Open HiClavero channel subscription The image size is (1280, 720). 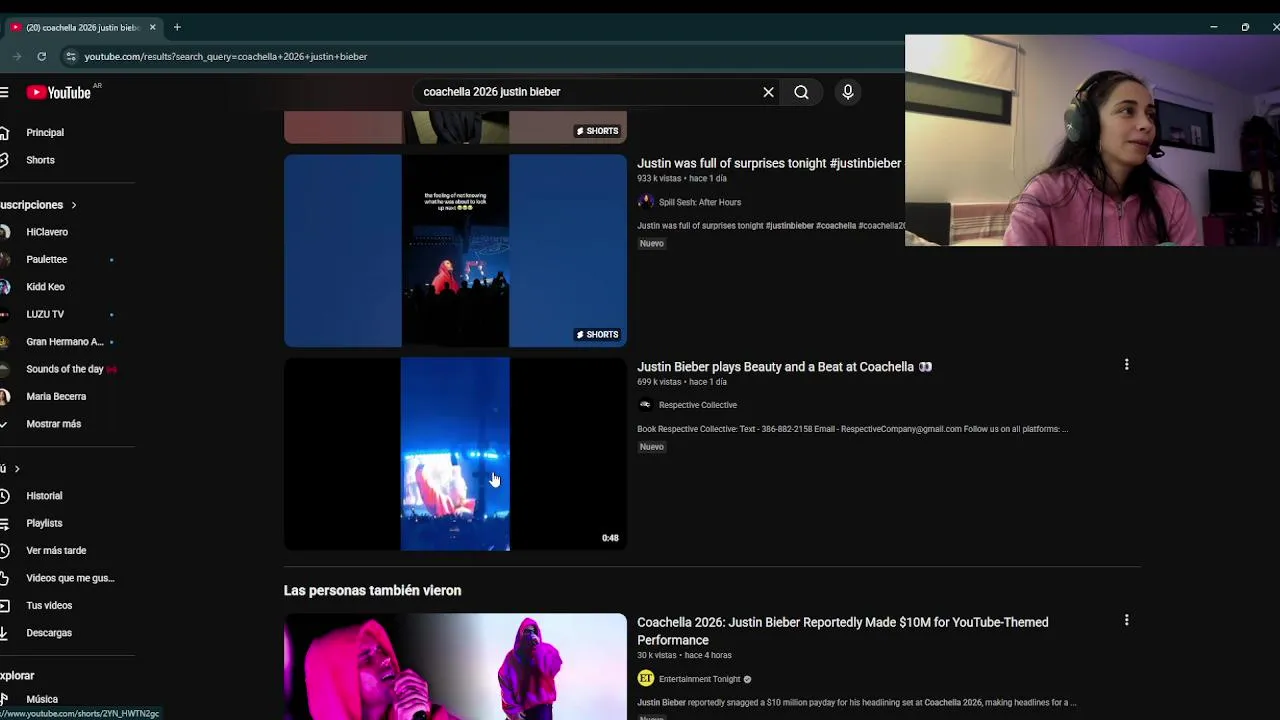[47, 232]
